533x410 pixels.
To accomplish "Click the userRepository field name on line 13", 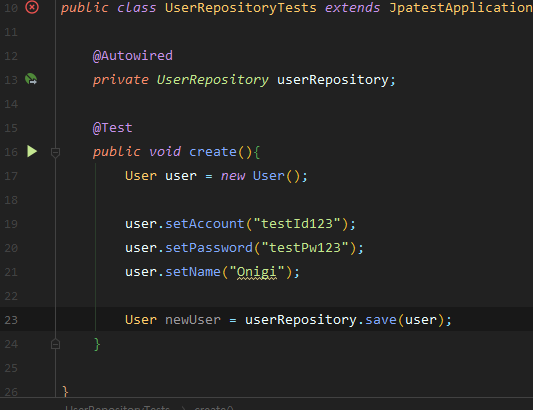I will pos(333,80).
